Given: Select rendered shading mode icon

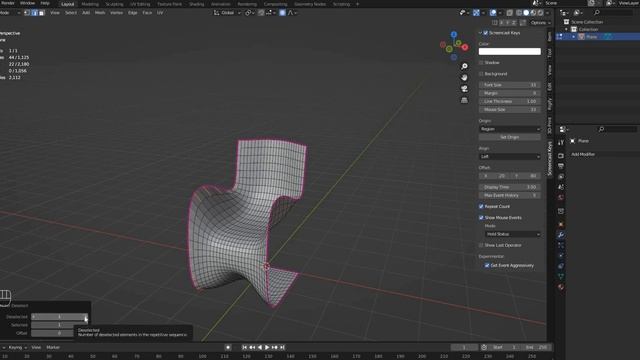Looking at the screenshot, I should click(x=540, y=13).
